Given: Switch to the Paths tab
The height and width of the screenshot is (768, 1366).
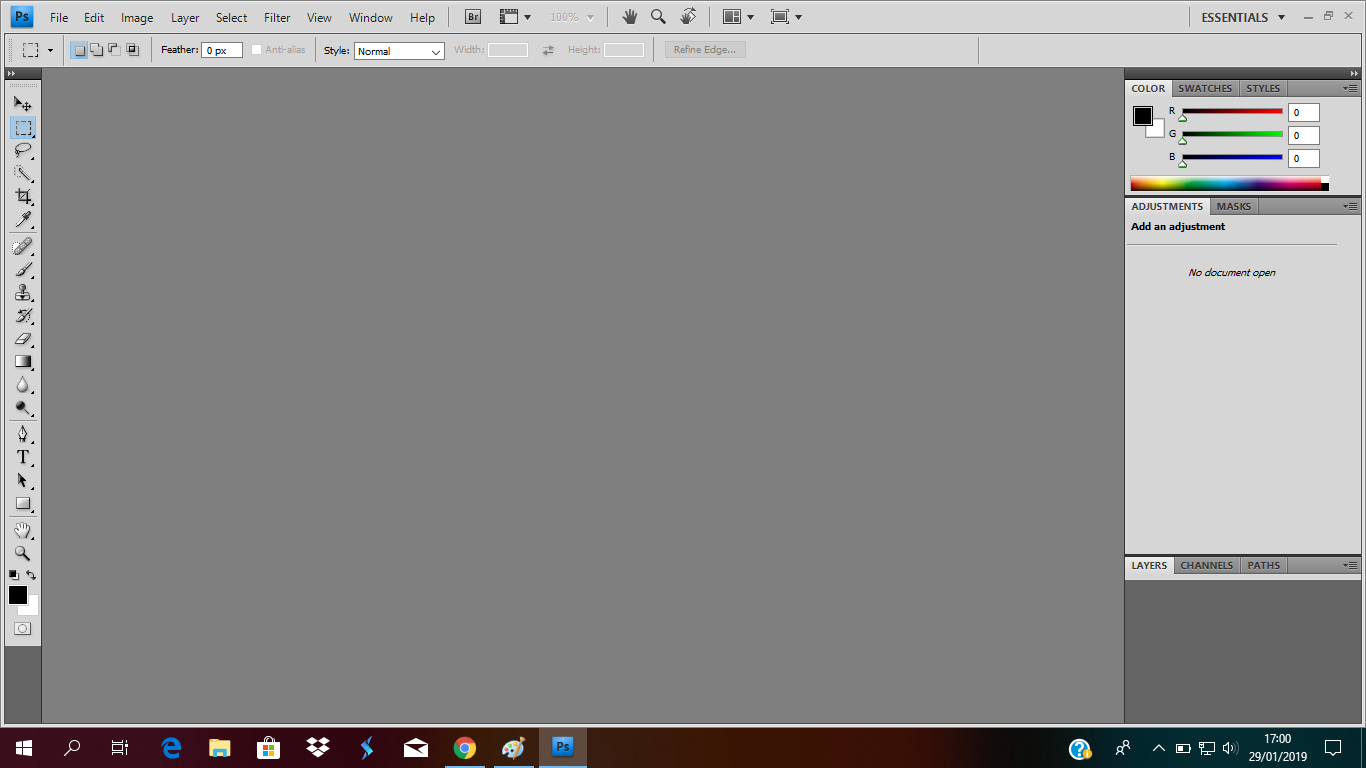Looking at the screenshot, I should (x=1263, y=565).
